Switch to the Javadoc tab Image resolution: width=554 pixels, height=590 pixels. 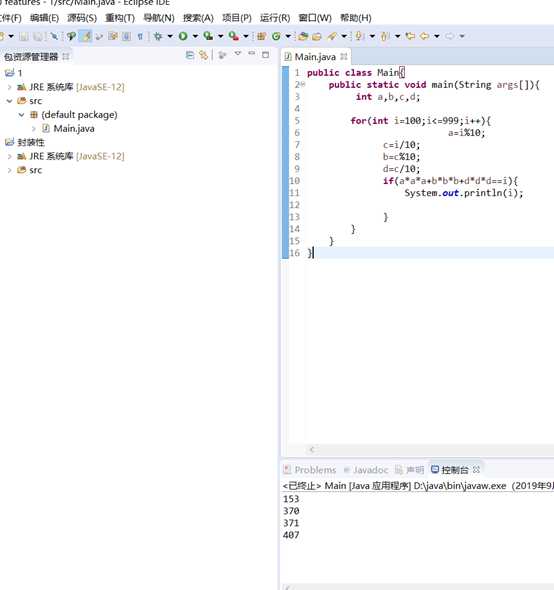[365, 470]
